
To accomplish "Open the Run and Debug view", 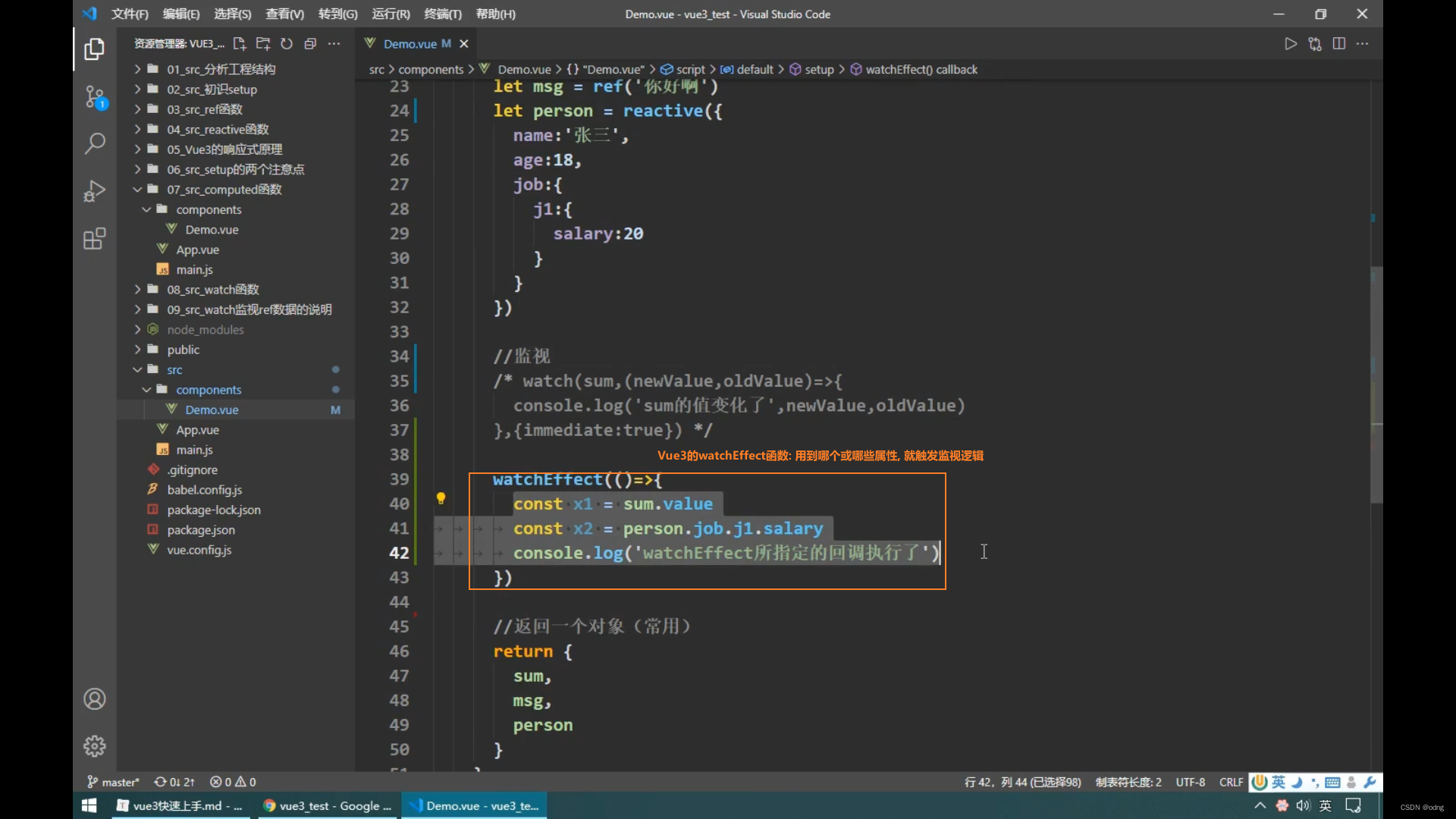I will tap(94, 191).
